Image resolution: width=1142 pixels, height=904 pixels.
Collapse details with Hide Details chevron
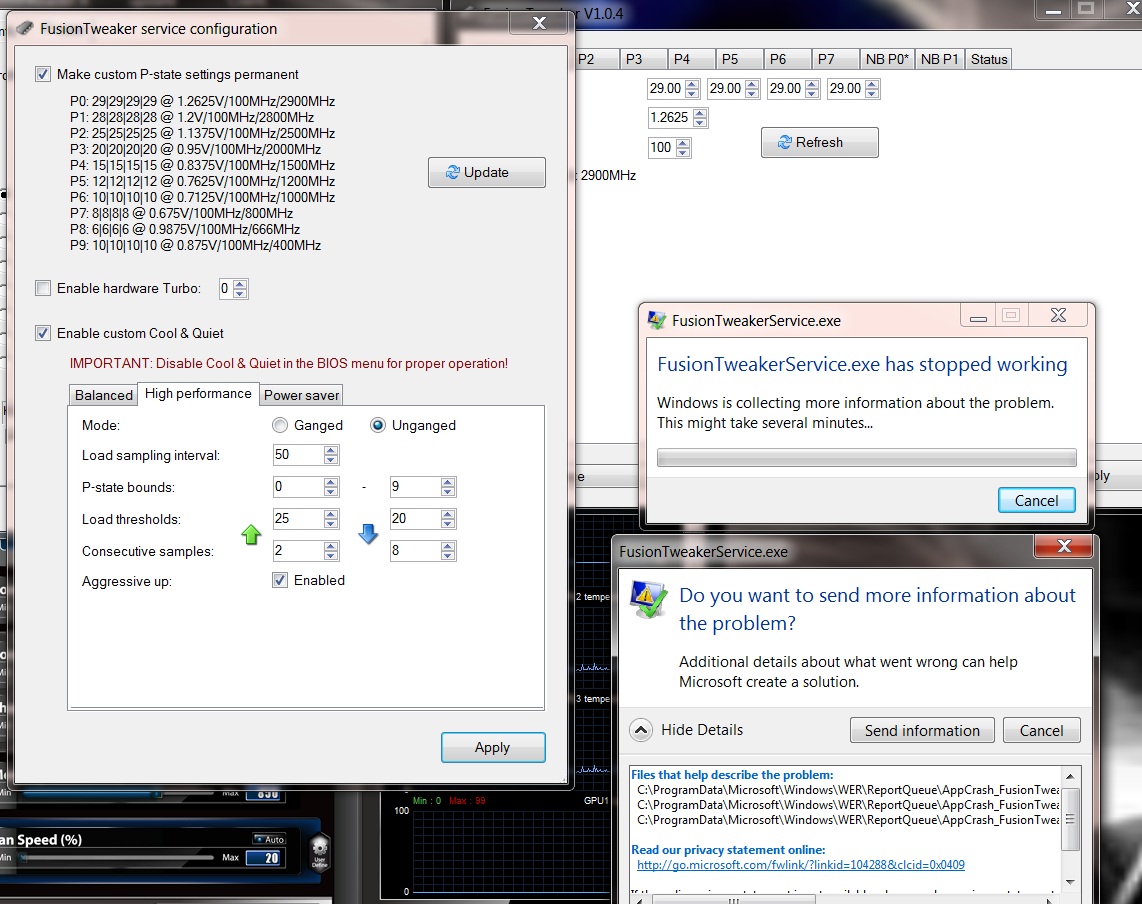coord(641,730)
